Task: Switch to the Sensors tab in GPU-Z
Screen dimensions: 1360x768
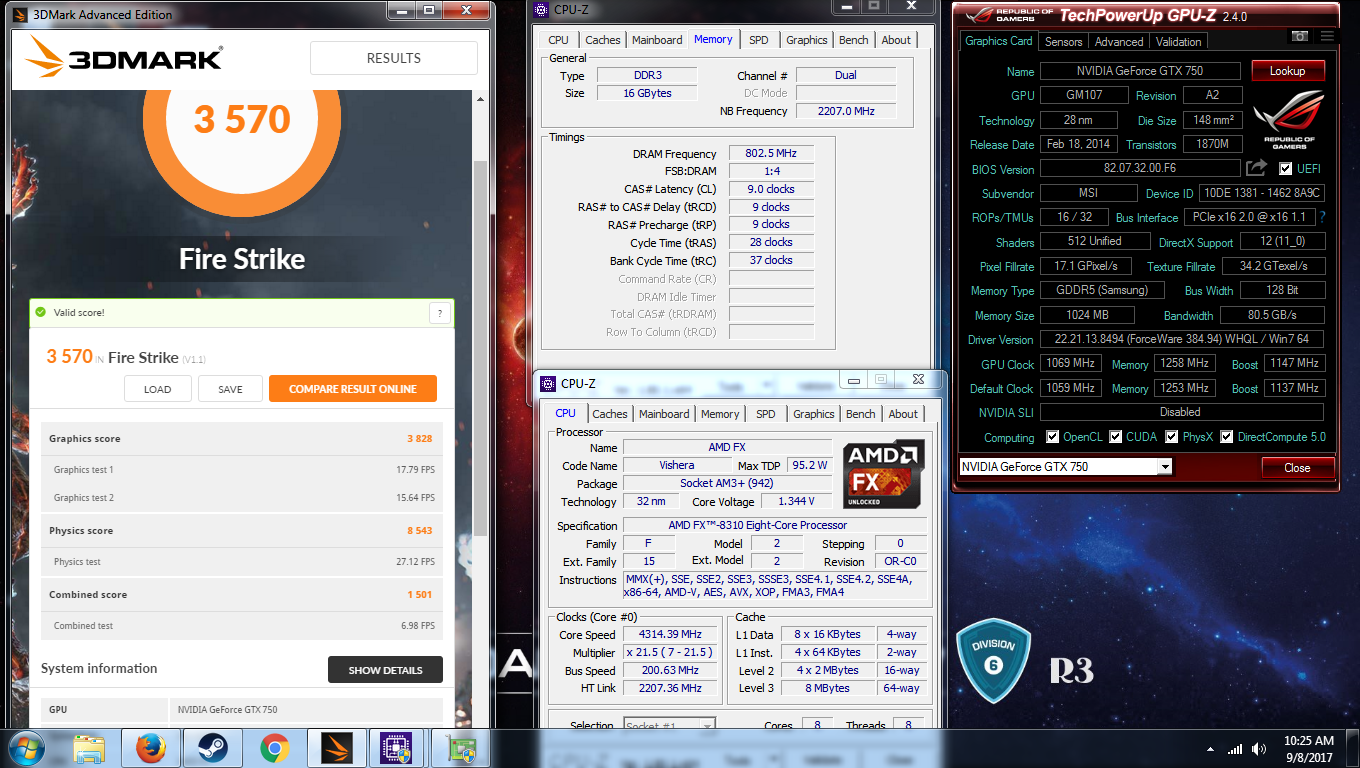Action: (1063, 42)
